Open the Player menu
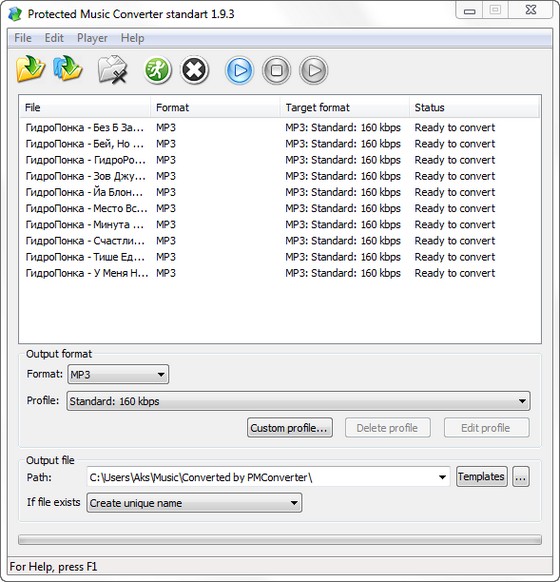The width and height of the screenshot is (560, 582). pos(92,38)
